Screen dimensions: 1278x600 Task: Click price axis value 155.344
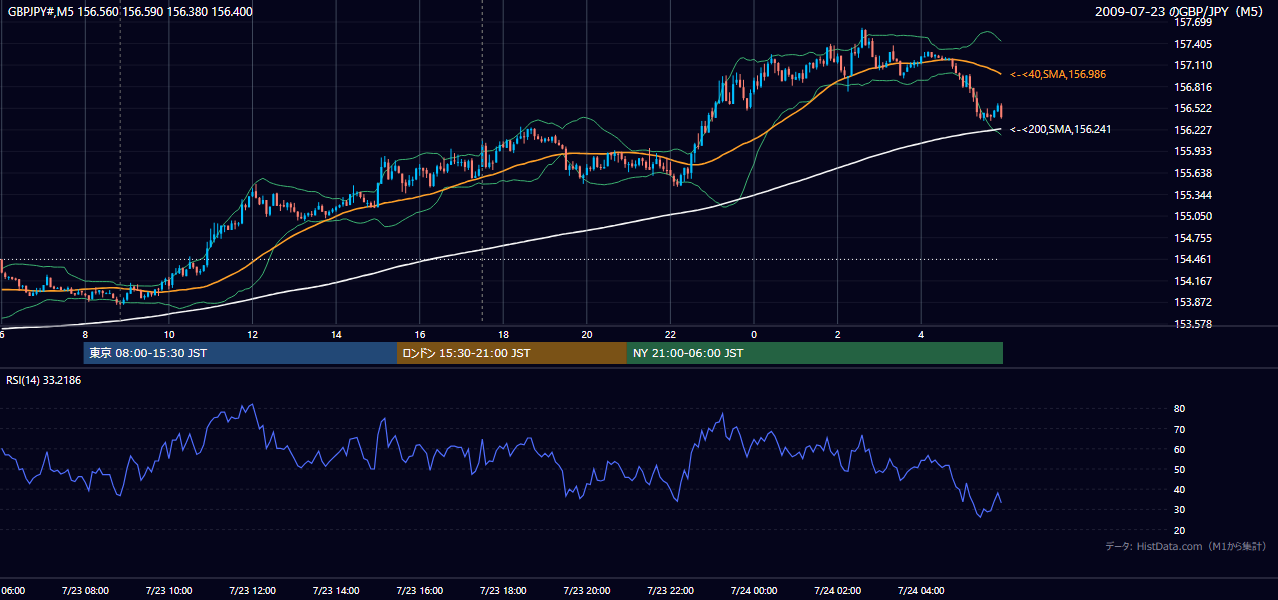(1193, 195)
